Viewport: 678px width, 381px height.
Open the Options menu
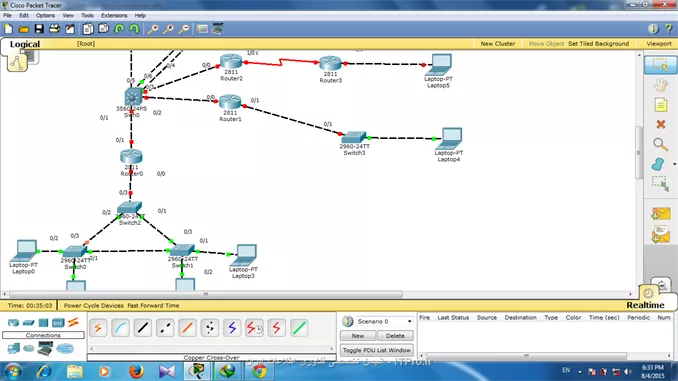click(45, 15)
